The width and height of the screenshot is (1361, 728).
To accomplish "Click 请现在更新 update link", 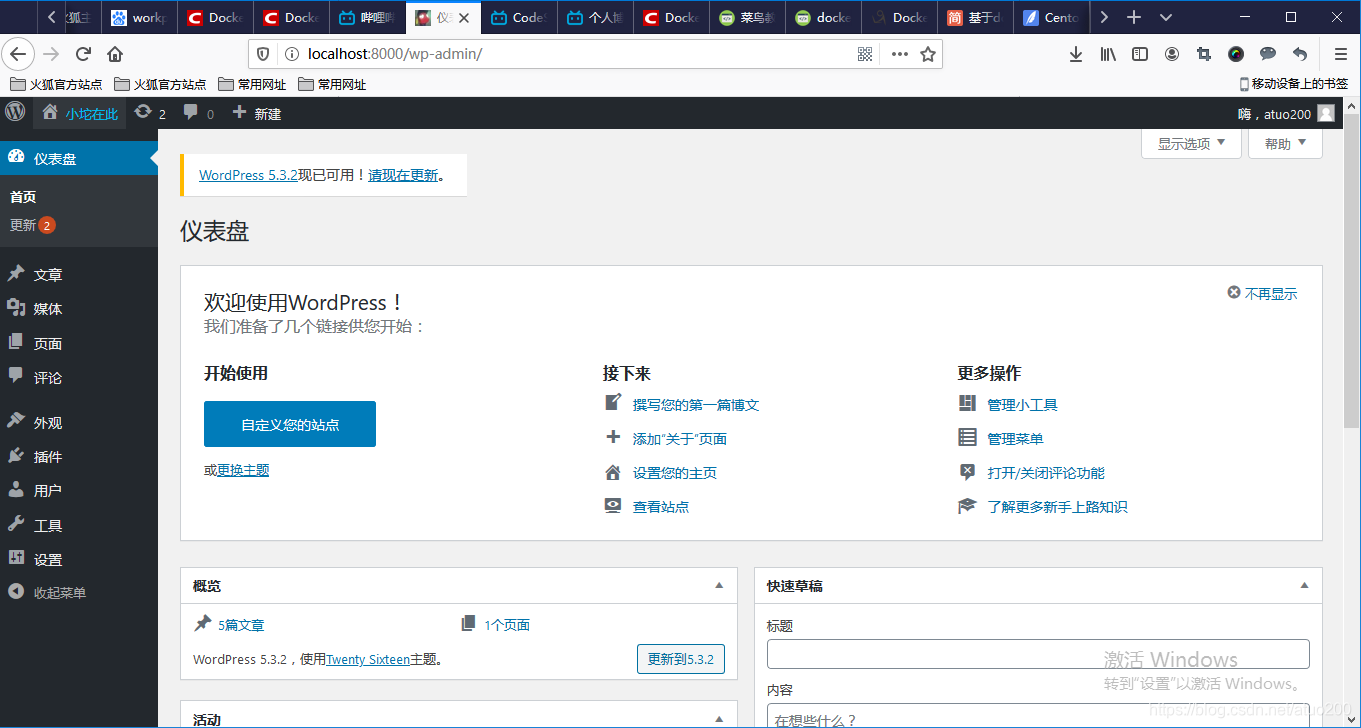I will (403, 175).
